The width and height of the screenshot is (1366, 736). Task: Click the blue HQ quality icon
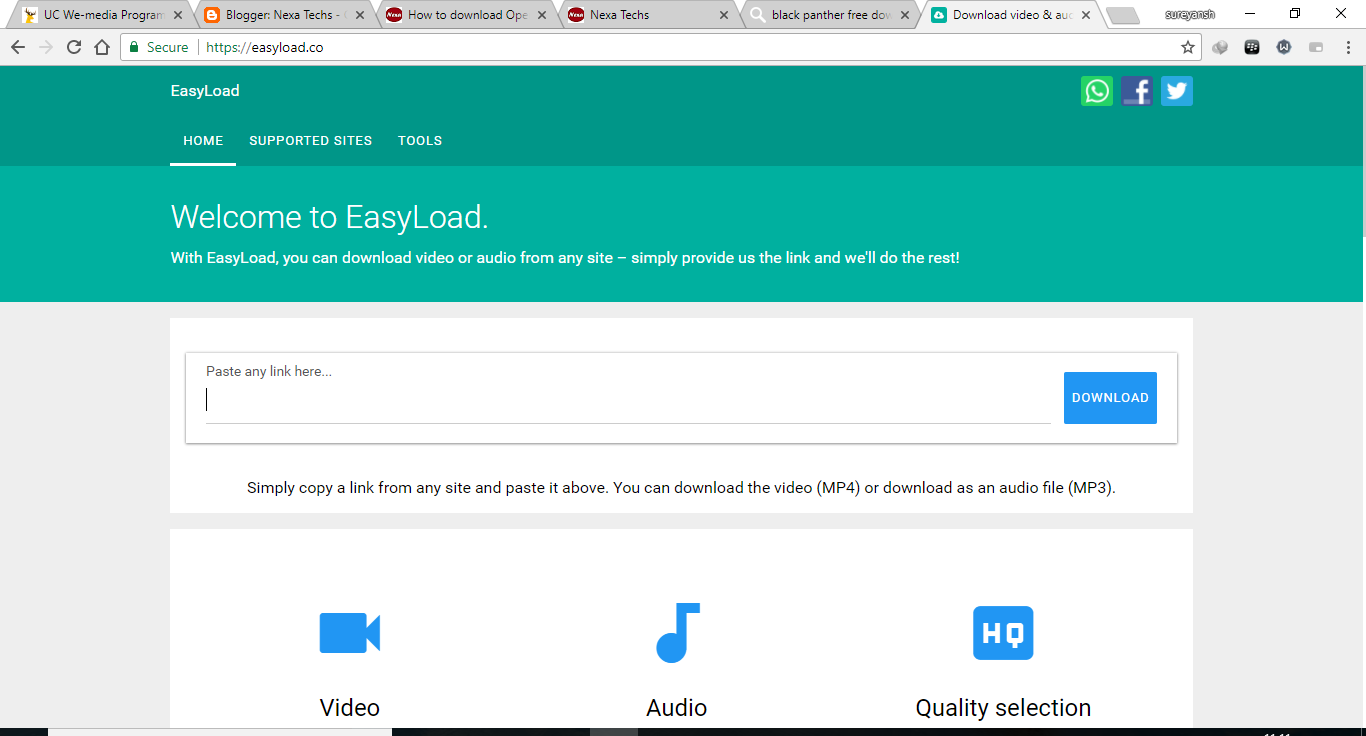click(x=1003, y=633)
